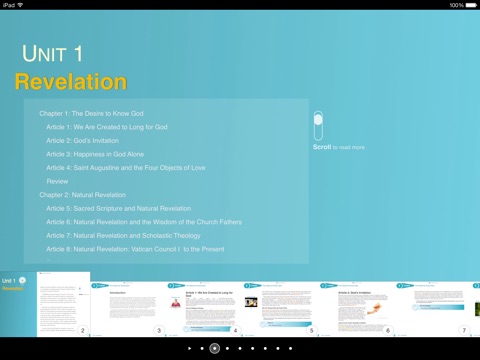
Task: Tap the small play arrow before chapter dots
Action: click(x=189, y=348)
